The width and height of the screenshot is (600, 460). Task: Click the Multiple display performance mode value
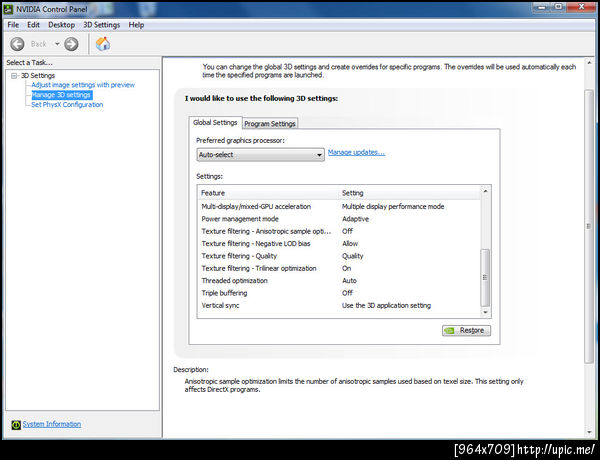pyautogui.click(x=393, y=207)
